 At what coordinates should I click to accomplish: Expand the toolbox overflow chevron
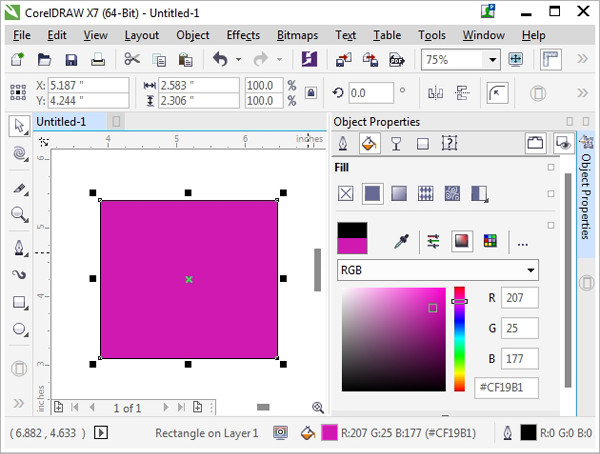18,403
